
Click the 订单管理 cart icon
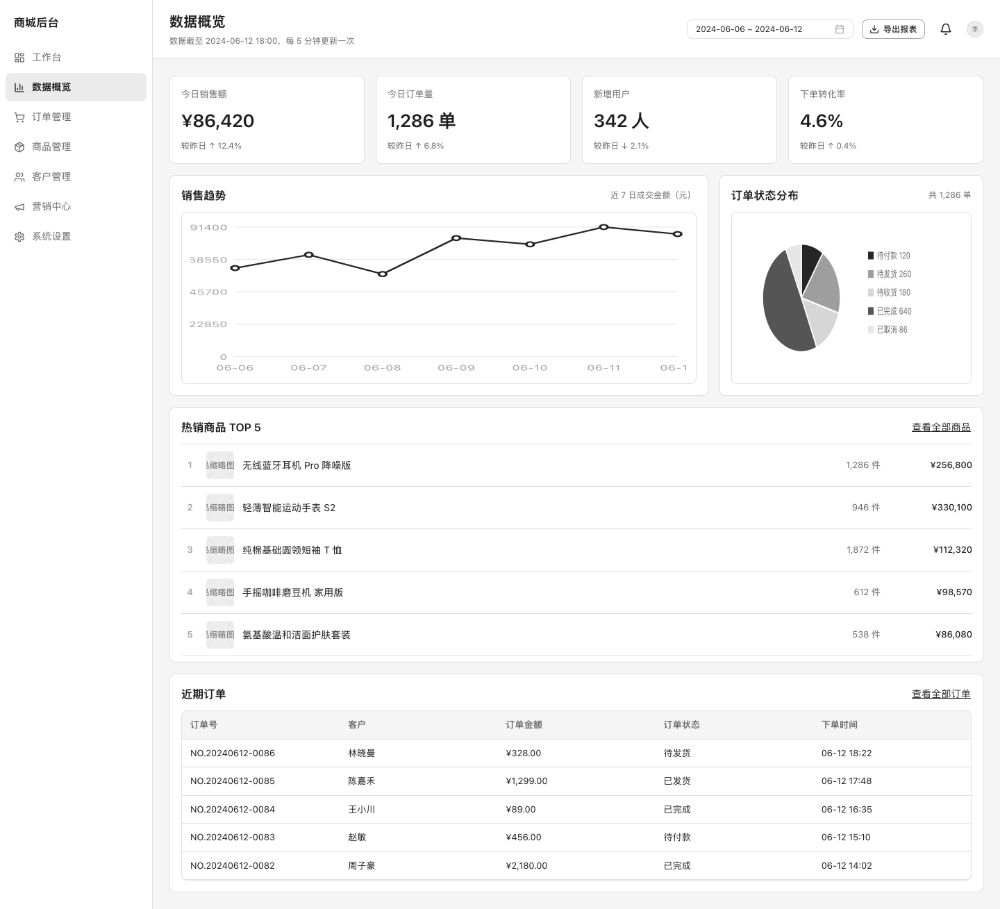[19, 117]
